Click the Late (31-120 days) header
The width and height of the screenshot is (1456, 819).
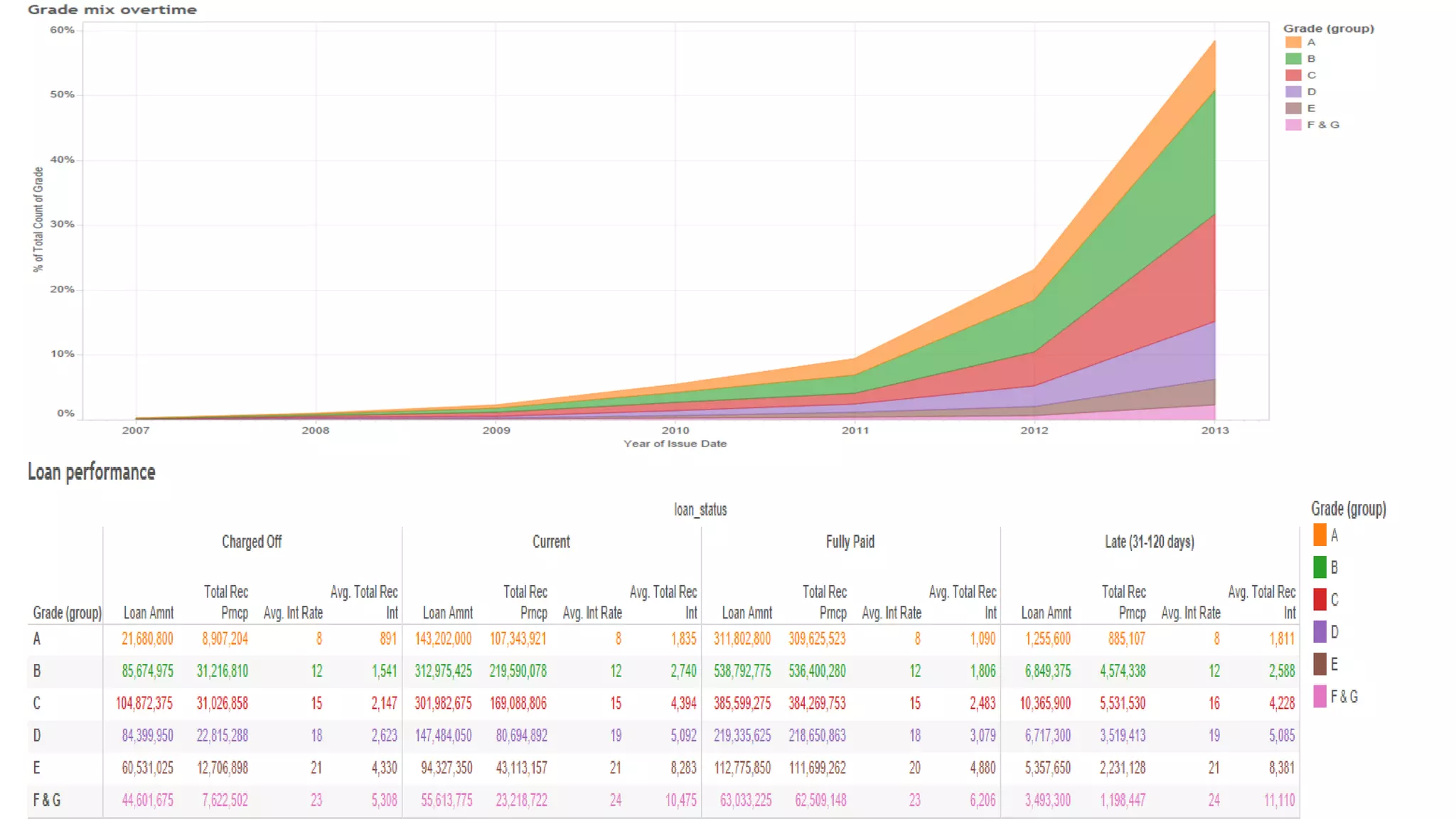click(x=1149, y=542)
